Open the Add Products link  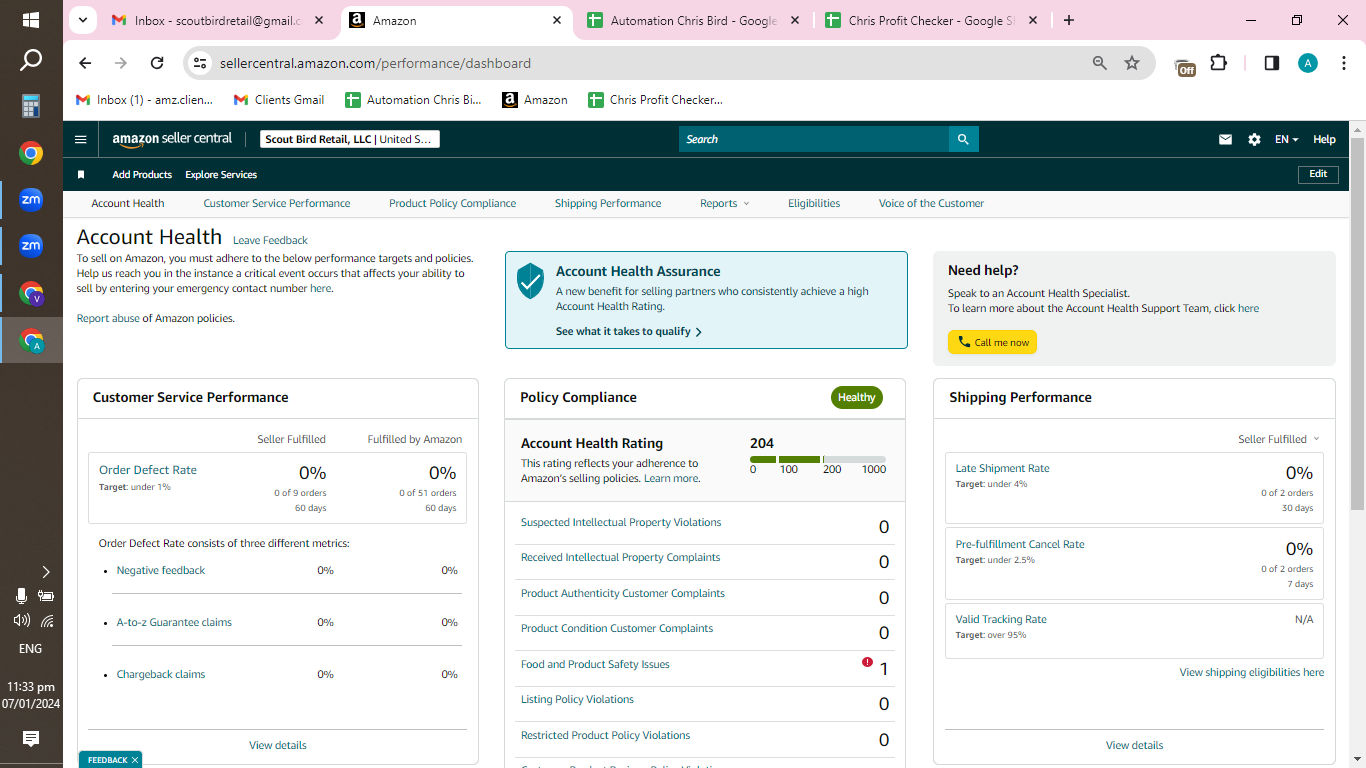(142, 175)
